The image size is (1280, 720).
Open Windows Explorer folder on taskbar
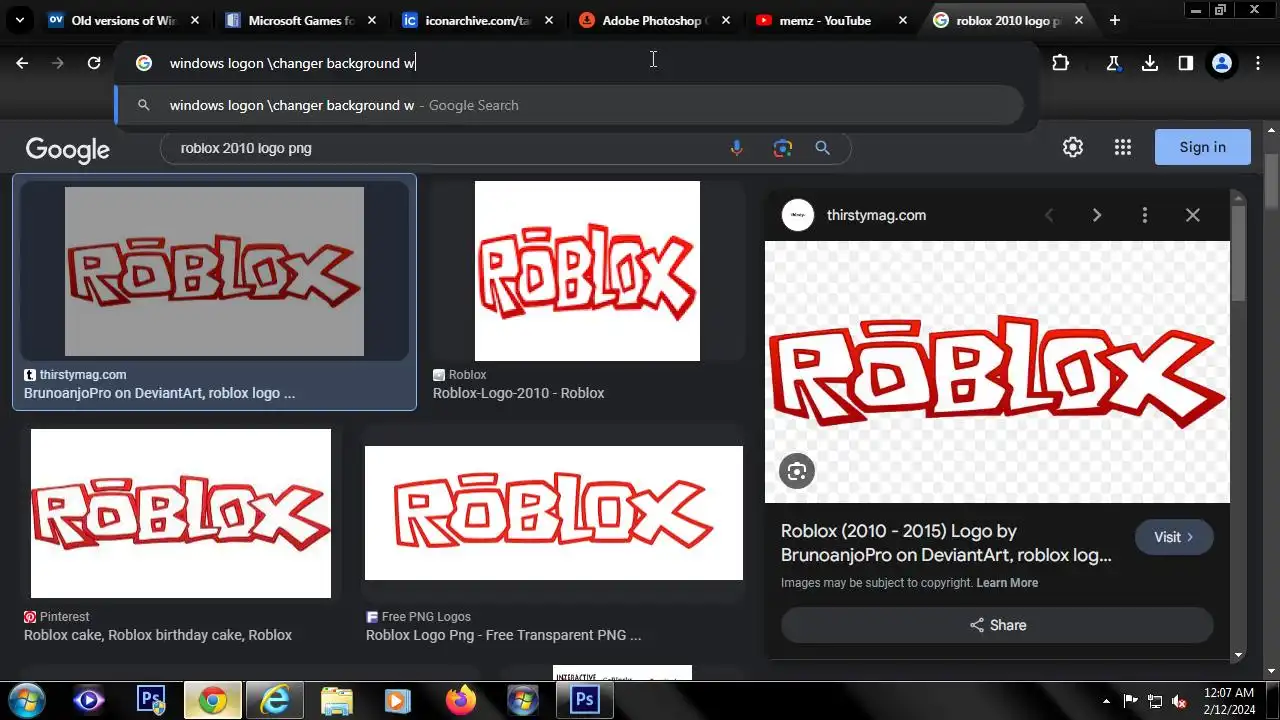[336, 700]
